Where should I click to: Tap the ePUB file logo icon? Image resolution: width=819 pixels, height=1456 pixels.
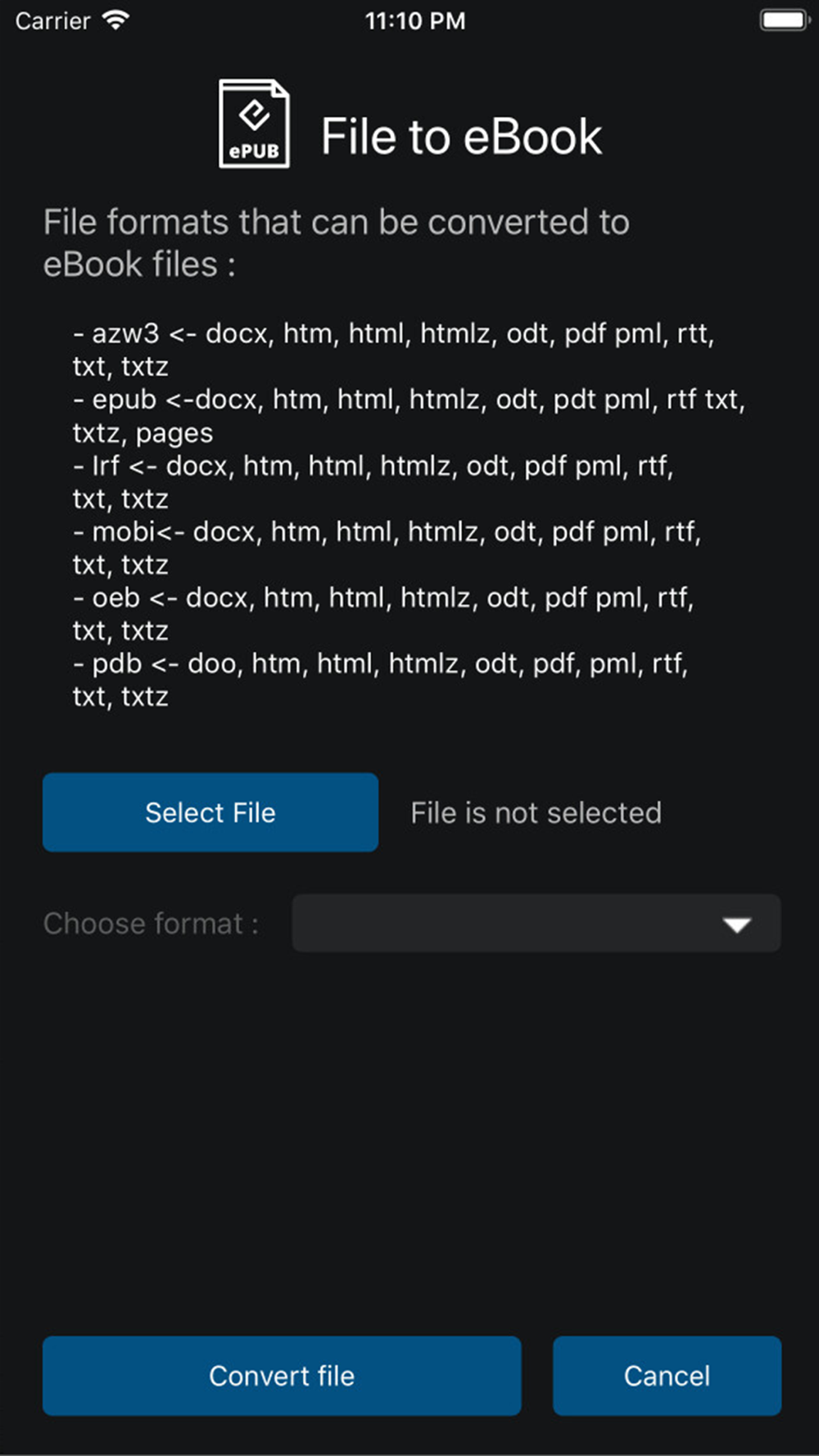(254, 124)
